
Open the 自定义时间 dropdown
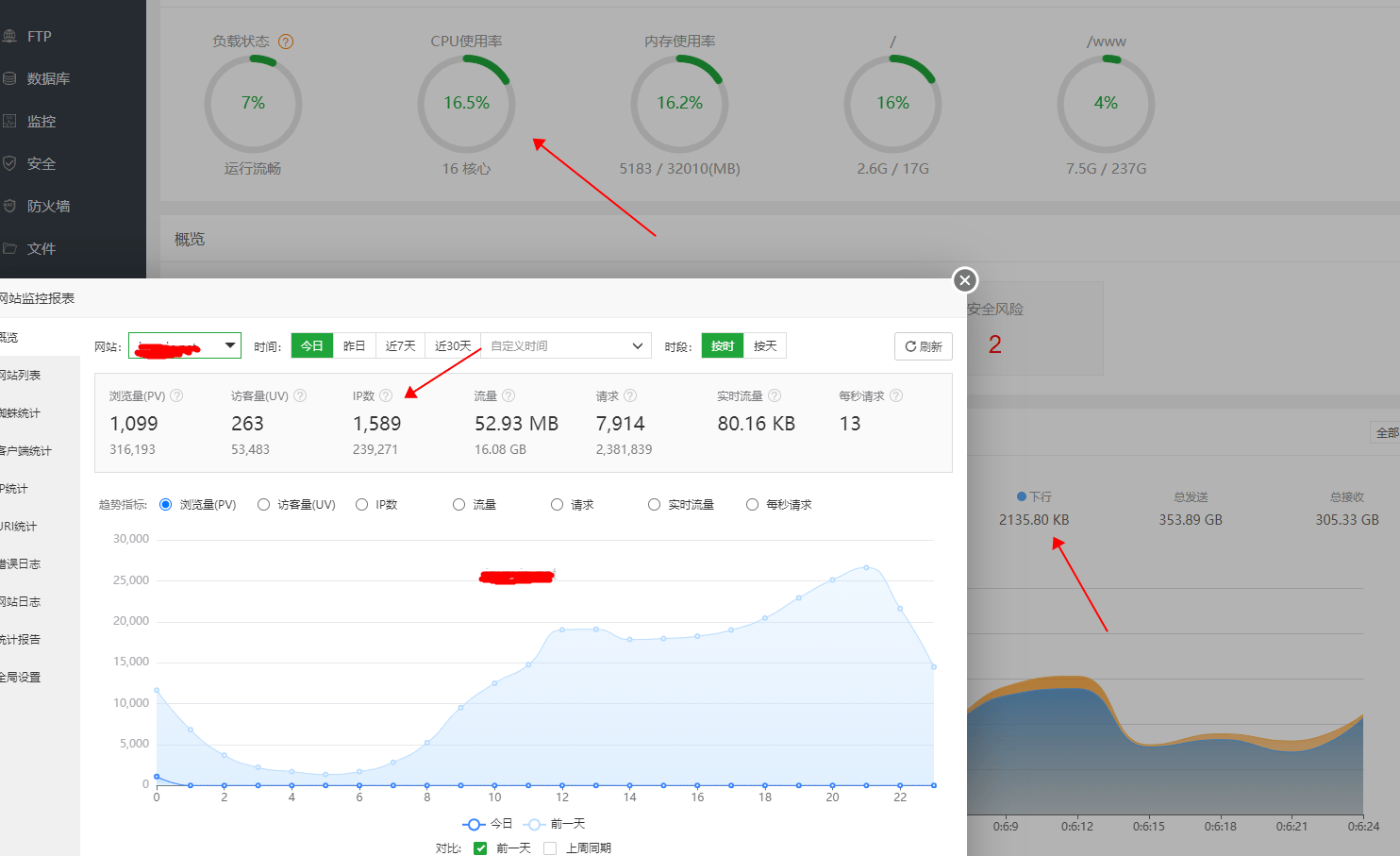click(566, 345)
